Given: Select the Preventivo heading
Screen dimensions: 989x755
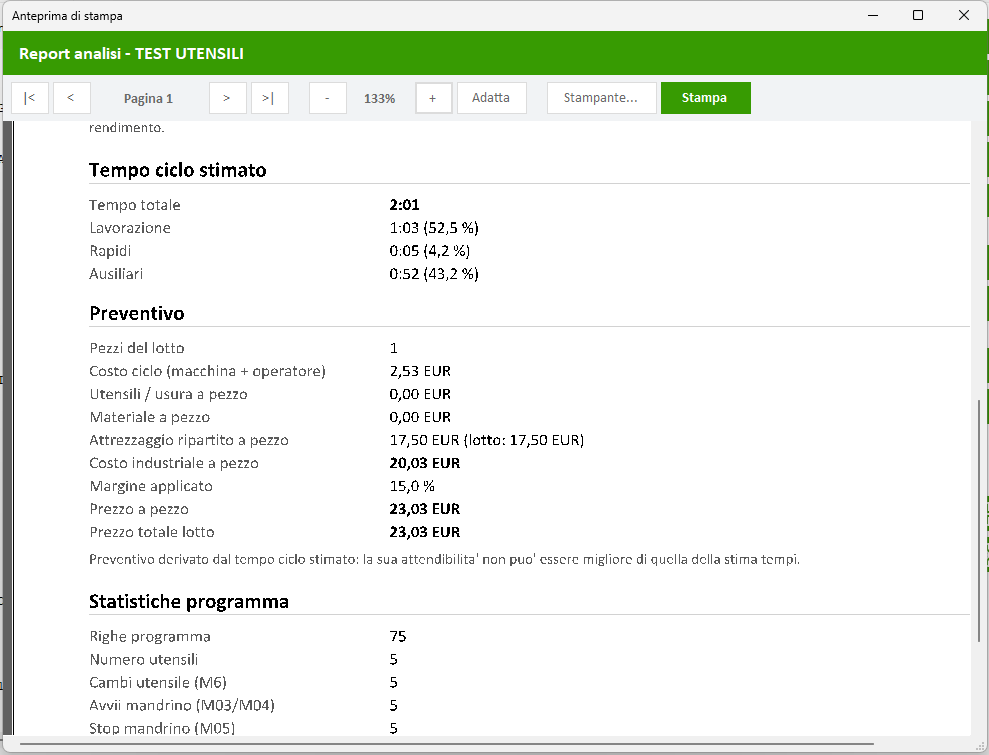Looking at the screenshot, I should (137, 313).
